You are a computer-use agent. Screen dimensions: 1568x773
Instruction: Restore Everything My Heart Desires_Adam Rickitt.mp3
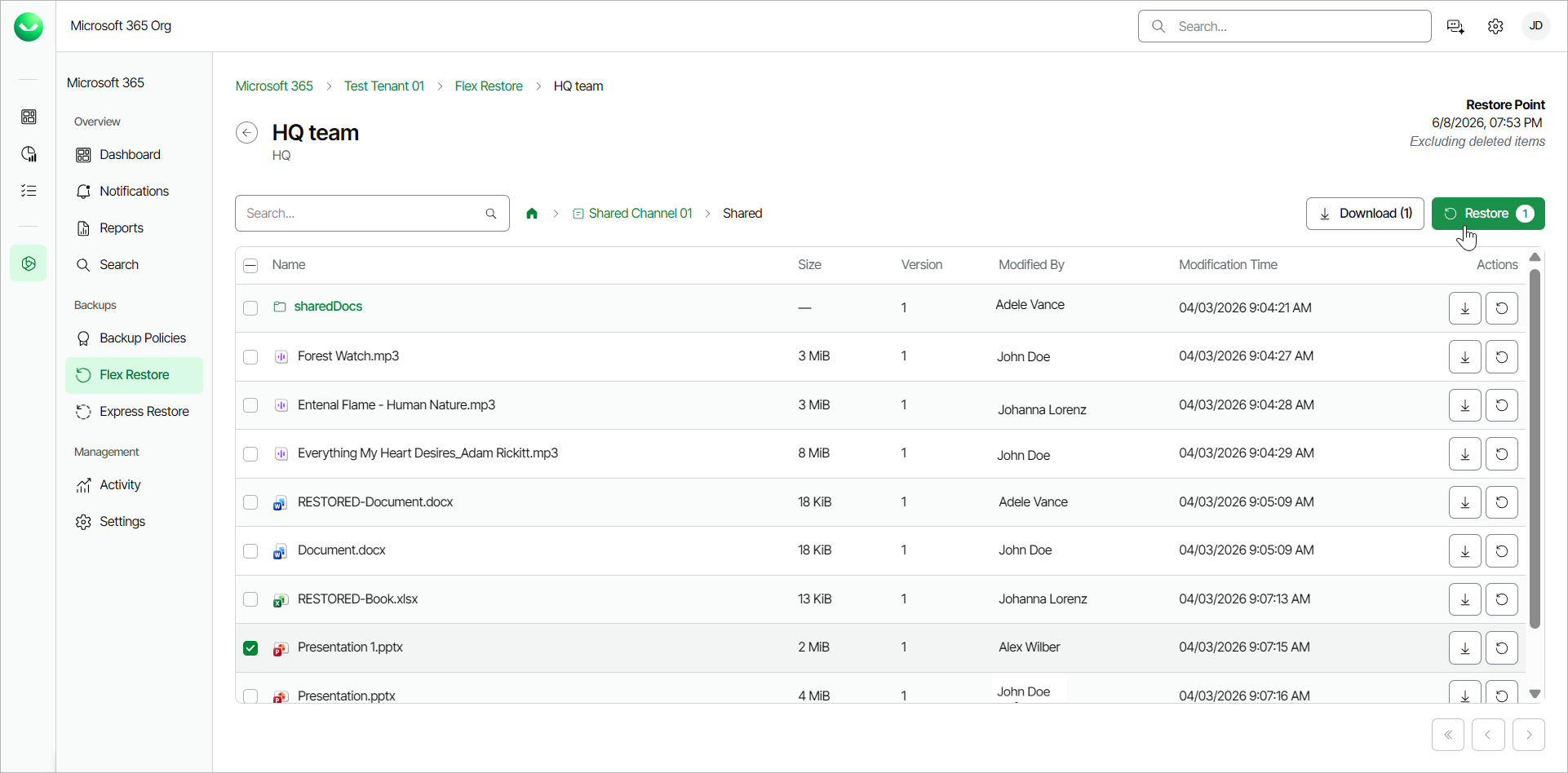click(1502, 453)
